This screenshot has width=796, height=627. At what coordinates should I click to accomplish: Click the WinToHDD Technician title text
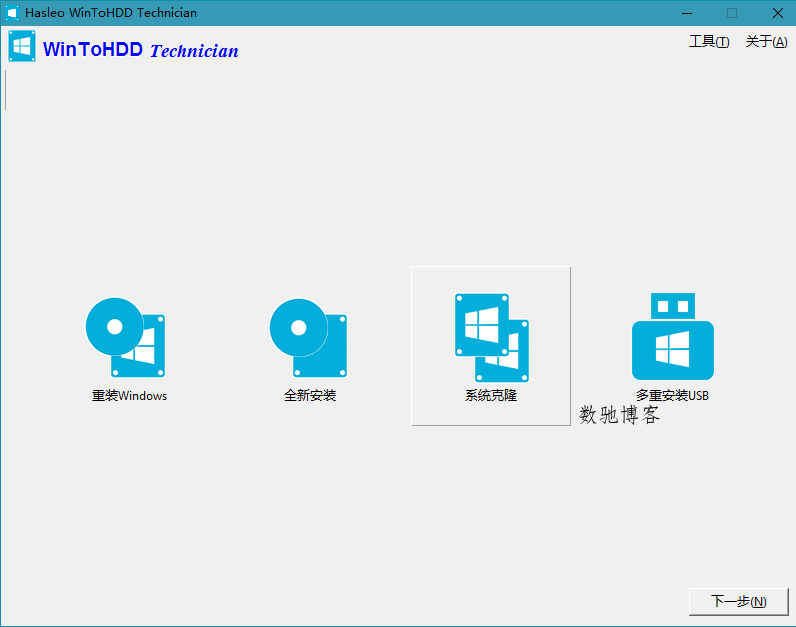(x=141, y=50)
